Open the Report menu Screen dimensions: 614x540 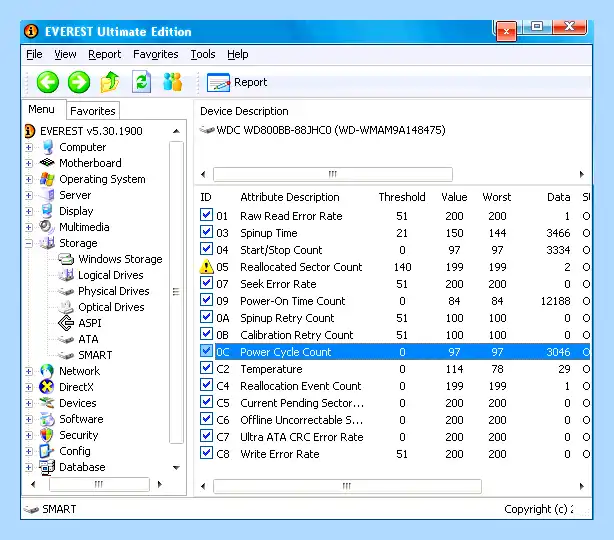[105, 54]
